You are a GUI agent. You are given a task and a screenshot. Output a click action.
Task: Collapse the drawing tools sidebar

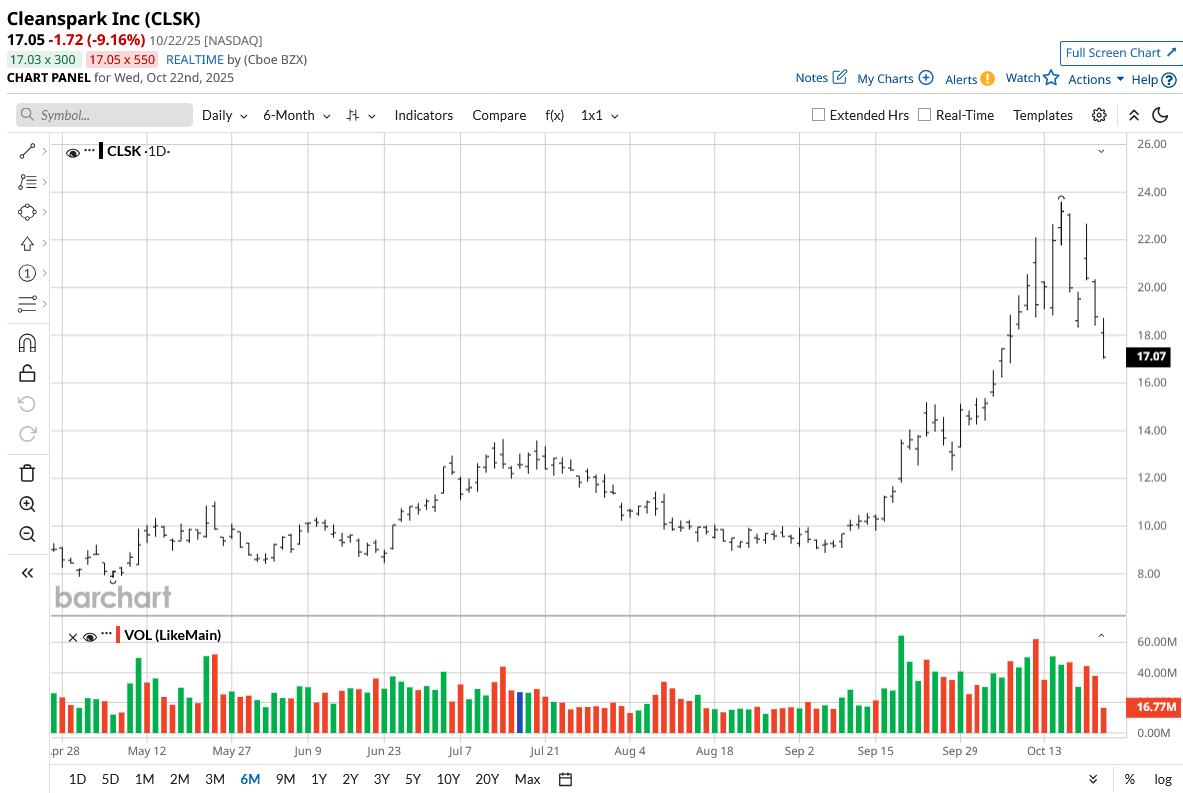tap(27, 573)
